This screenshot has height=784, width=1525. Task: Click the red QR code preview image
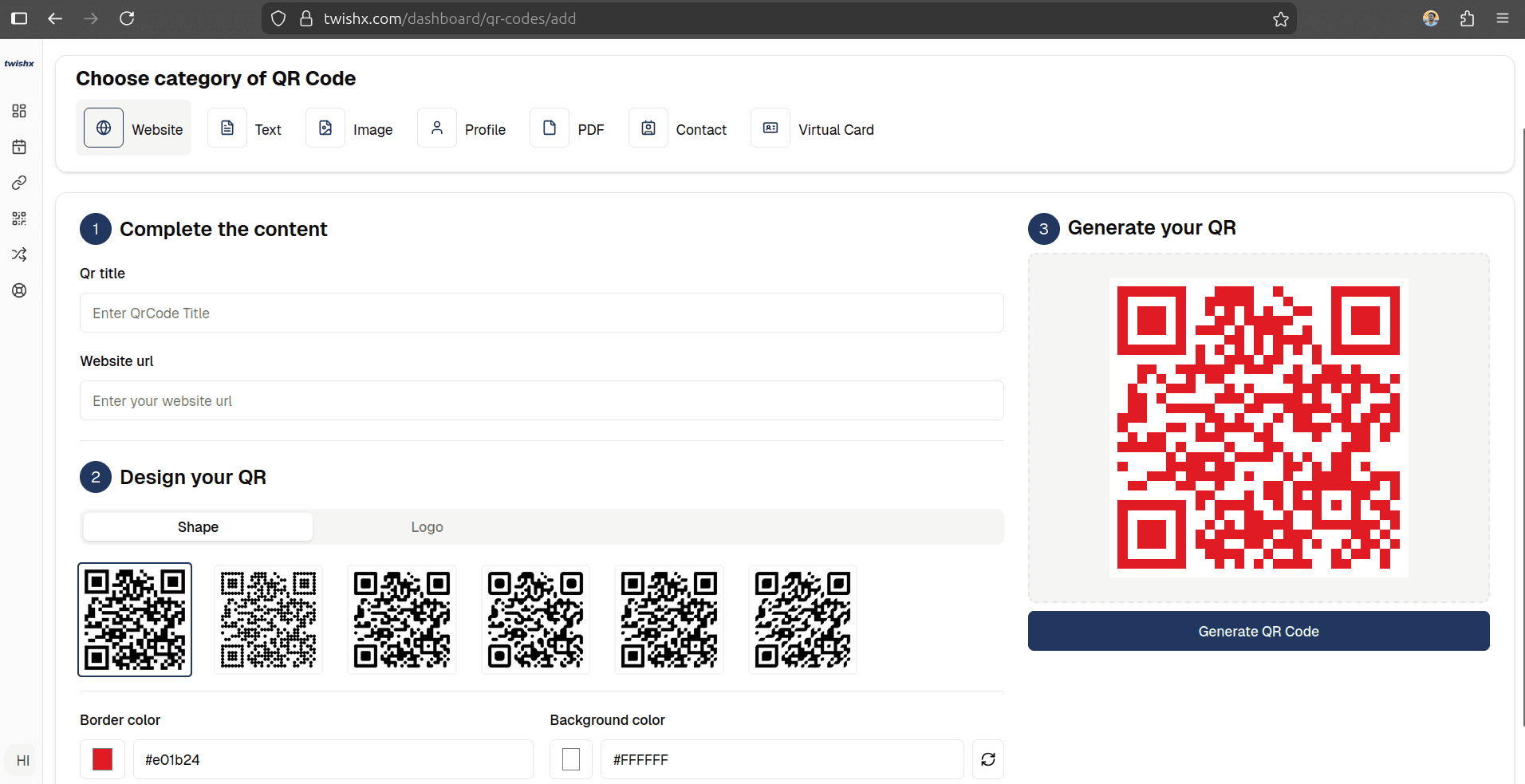click(x=1259, y=427)
